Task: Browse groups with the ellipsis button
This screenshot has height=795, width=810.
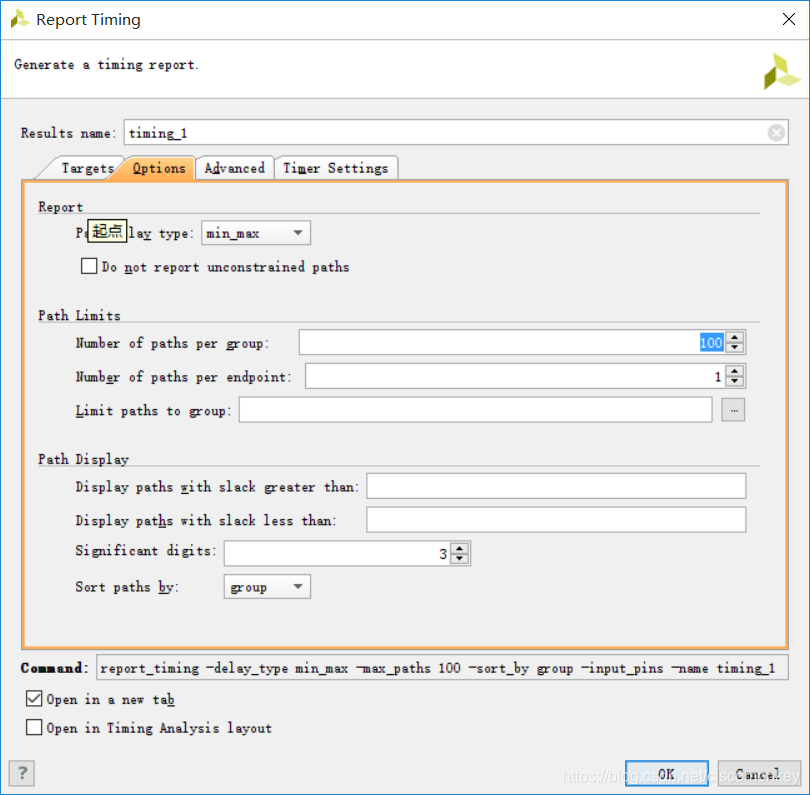Action: tap(733, 410)
